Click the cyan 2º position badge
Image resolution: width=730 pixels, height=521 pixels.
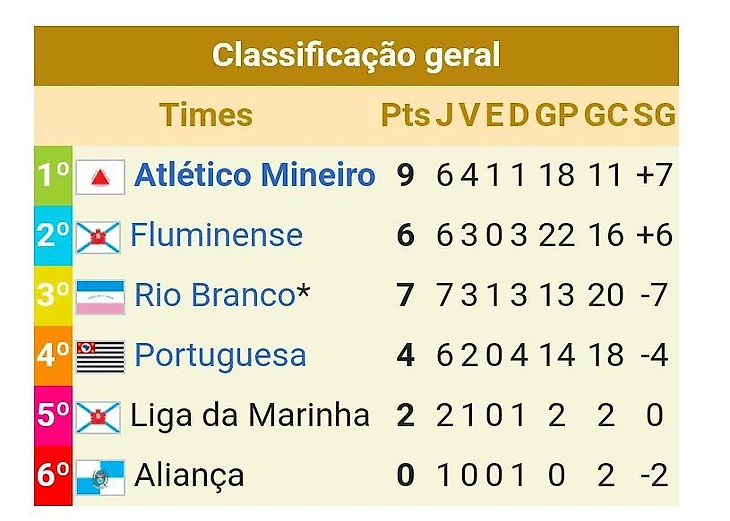click(53, 236)
